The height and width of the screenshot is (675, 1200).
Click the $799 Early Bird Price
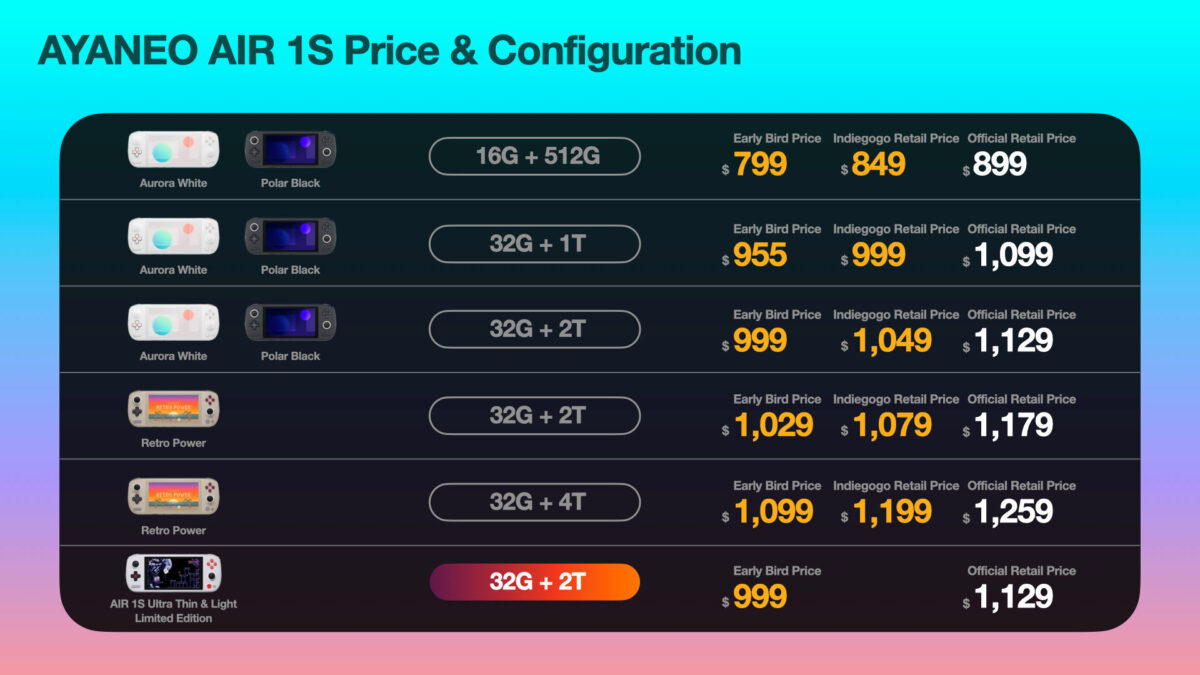pos(760,164)
